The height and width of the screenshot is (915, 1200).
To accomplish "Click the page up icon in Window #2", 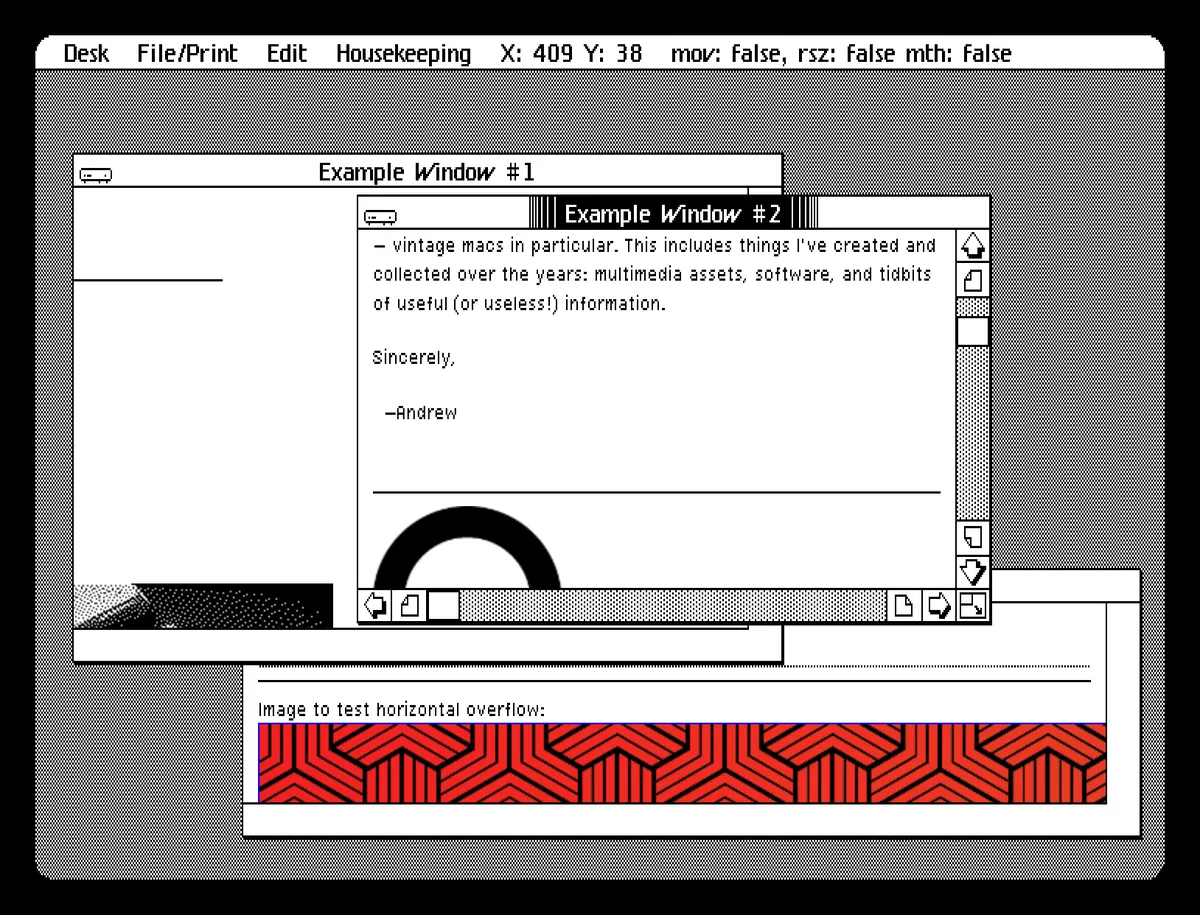I will point(972,280).
